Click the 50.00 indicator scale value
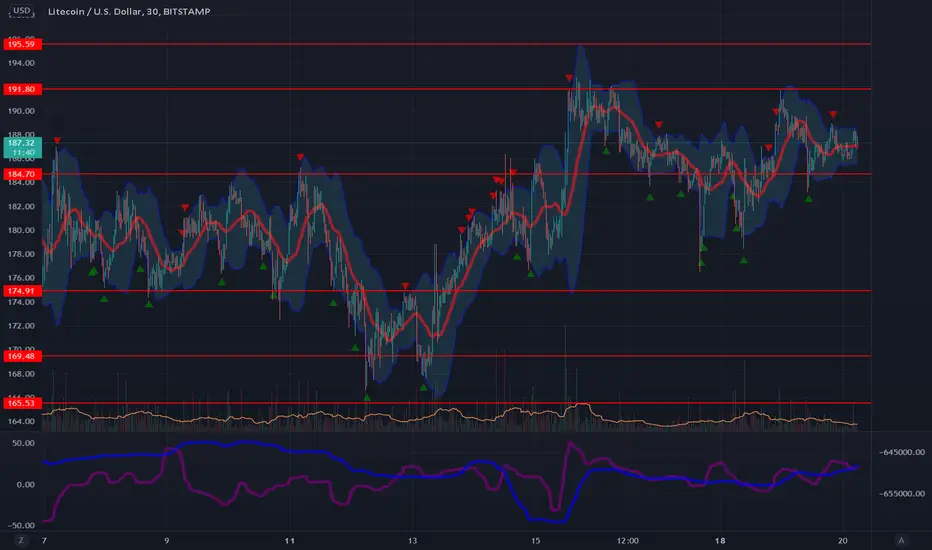932x550 pixels. 23,444
